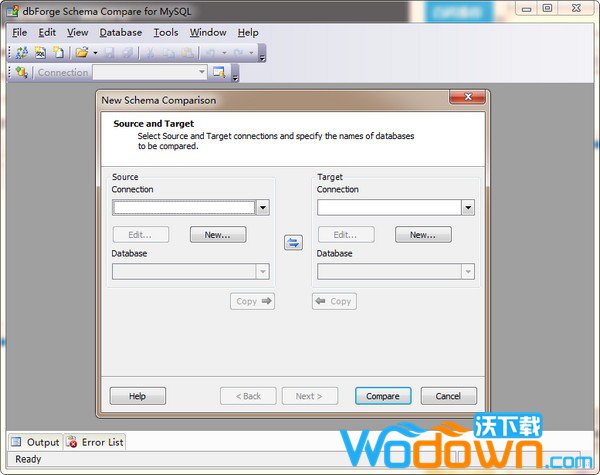Click the New Connection database icon
Screen dimensions: 600x475
[x=21, y=72]
